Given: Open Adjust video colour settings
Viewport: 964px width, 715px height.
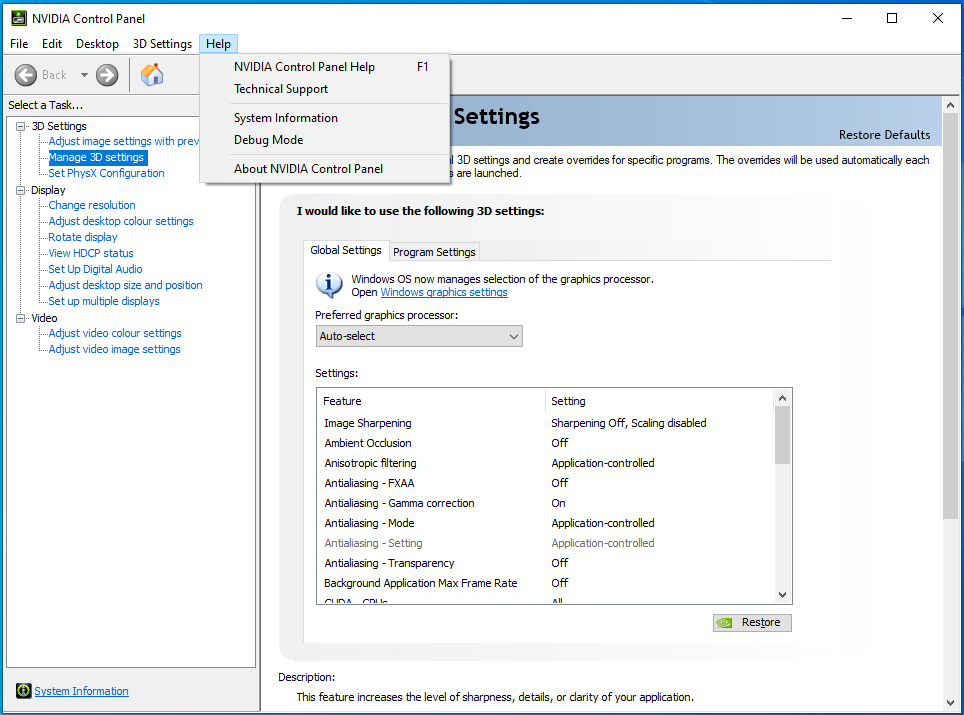Looking at the screenshot, I should pyautogui.click(x=115, y=333).
